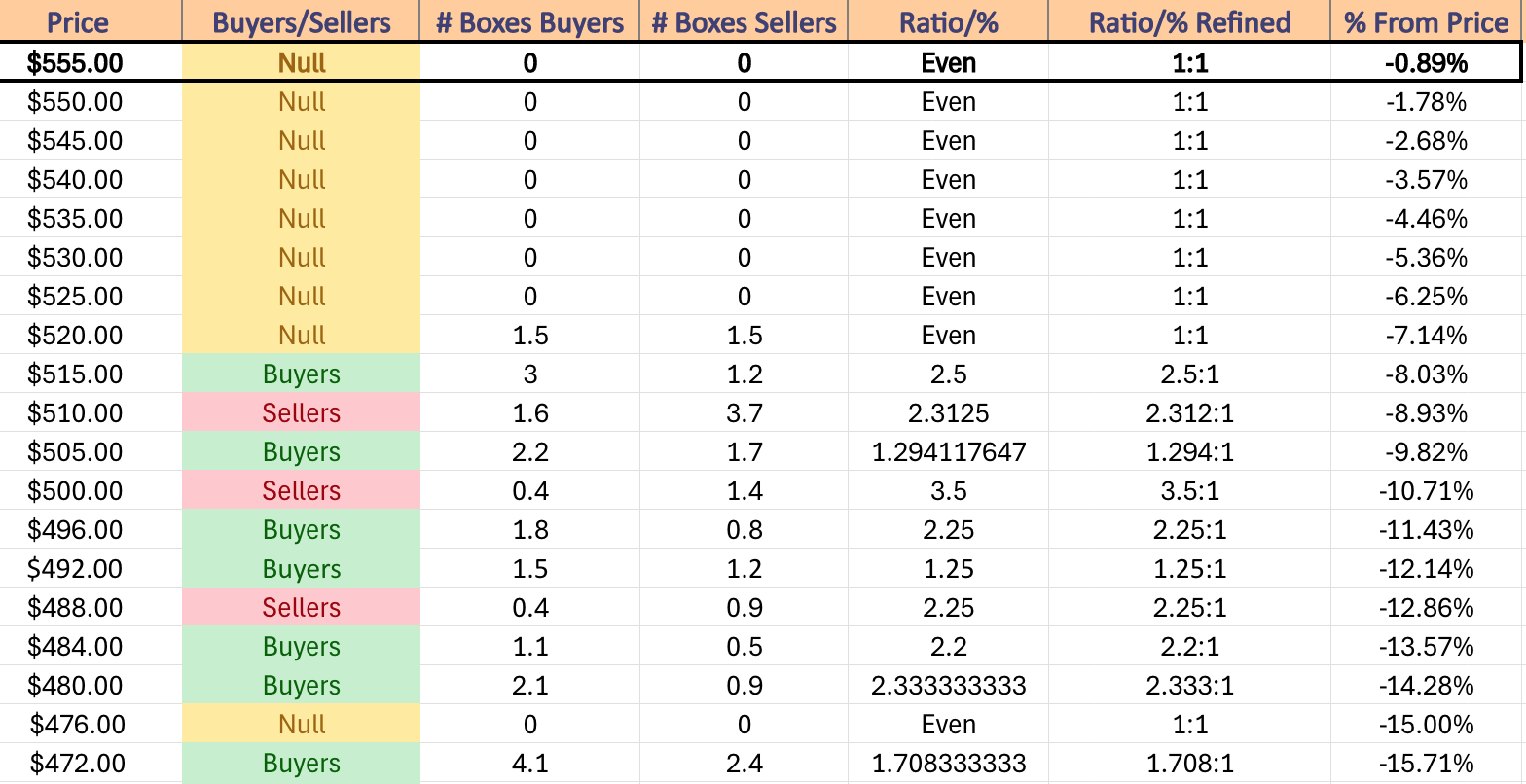Select the Null cell in $476.00 row
Screen dimensions: 1526x784
click(x=302, y=725)
